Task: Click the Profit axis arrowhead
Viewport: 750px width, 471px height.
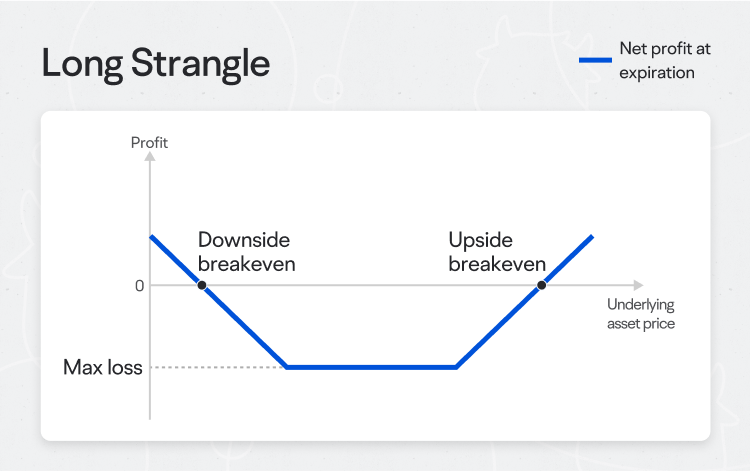Action: 150,159
